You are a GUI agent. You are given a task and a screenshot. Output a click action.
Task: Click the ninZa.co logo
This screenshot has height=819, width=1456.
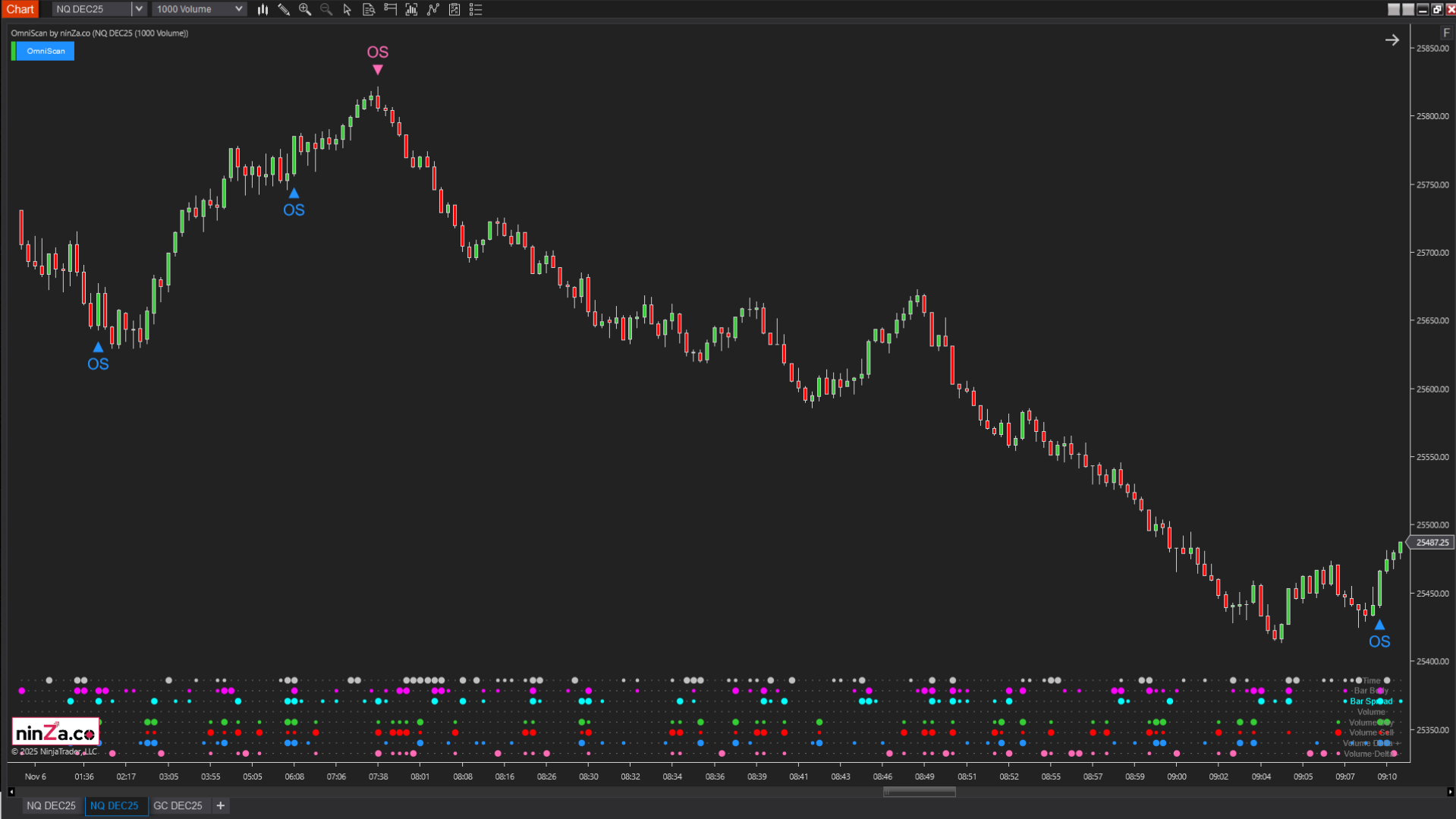(55, 731)
